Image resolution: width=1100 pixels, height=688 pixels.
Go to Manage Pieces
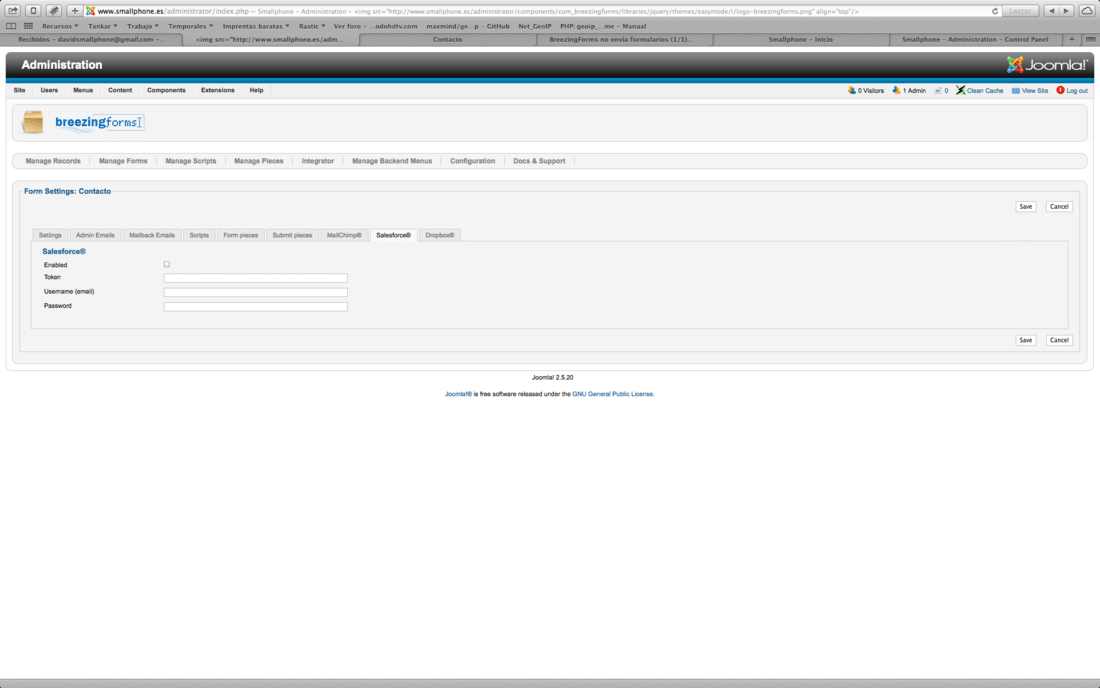259,161
